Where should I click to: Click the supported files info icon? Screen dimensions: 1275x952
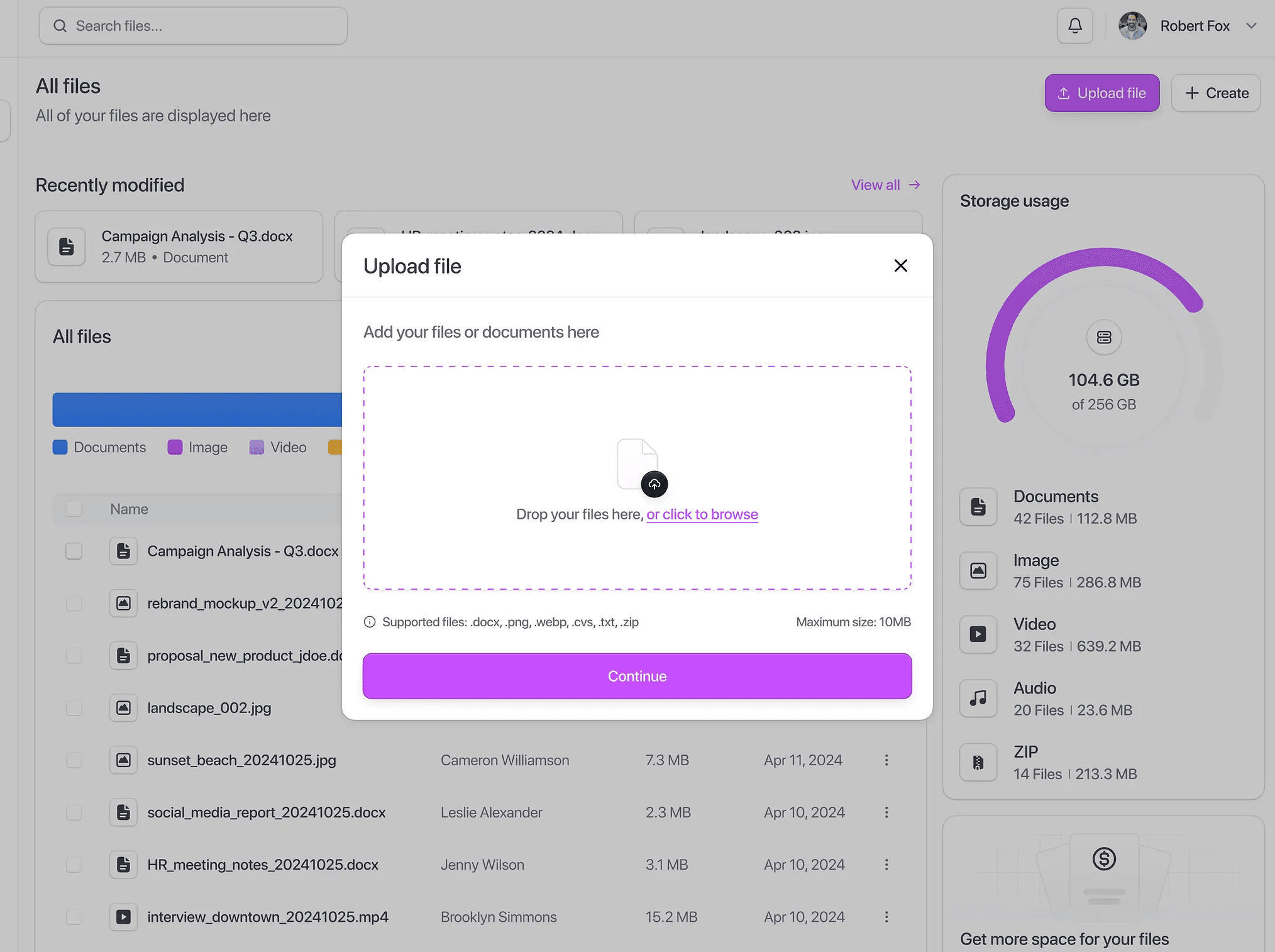(370, 622)
